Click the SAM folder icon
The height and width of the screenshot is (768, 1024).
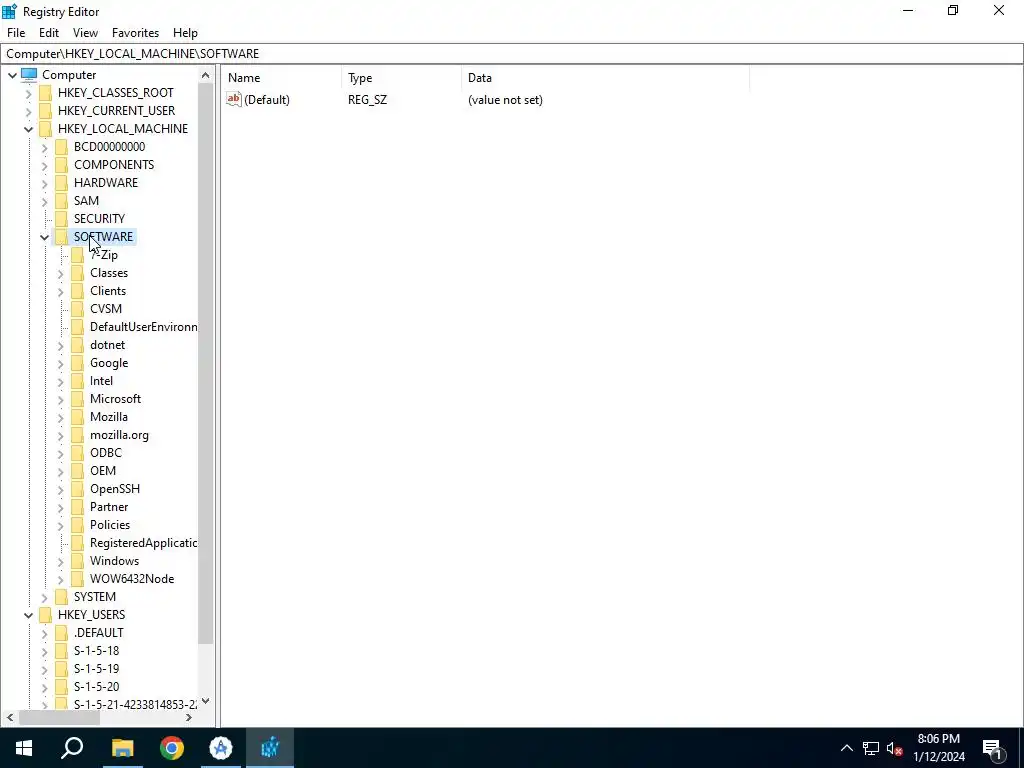[61, 200]
